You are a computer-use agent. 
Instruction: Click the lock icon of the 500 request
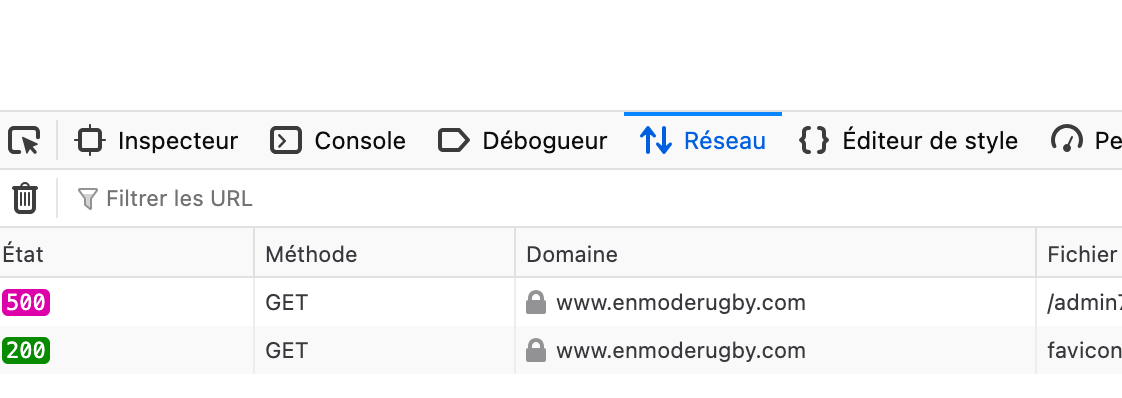pos(536,302)
